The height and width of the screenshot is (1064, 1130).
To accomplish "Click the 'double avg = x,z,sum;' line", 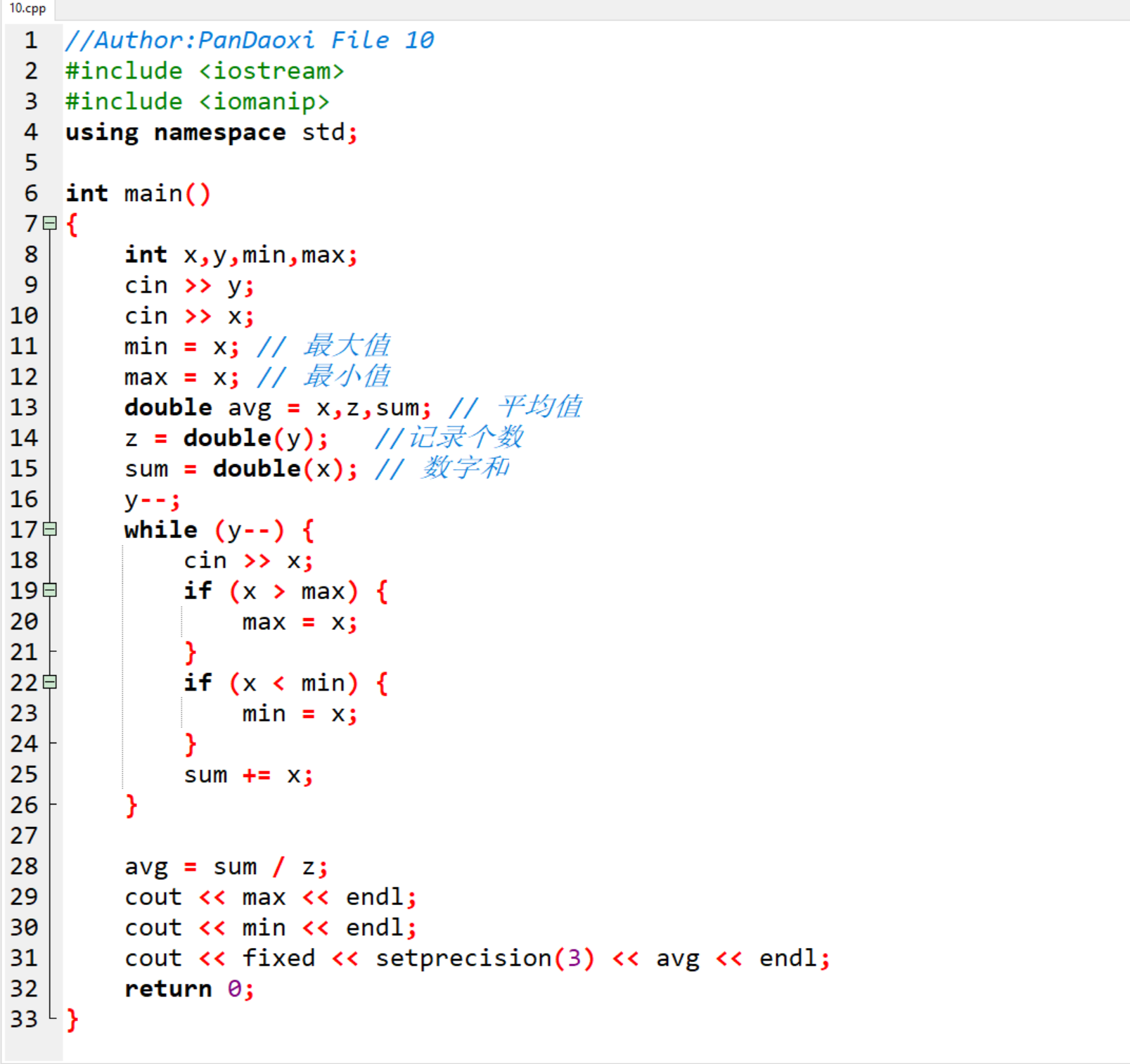I will click(278, 408).
